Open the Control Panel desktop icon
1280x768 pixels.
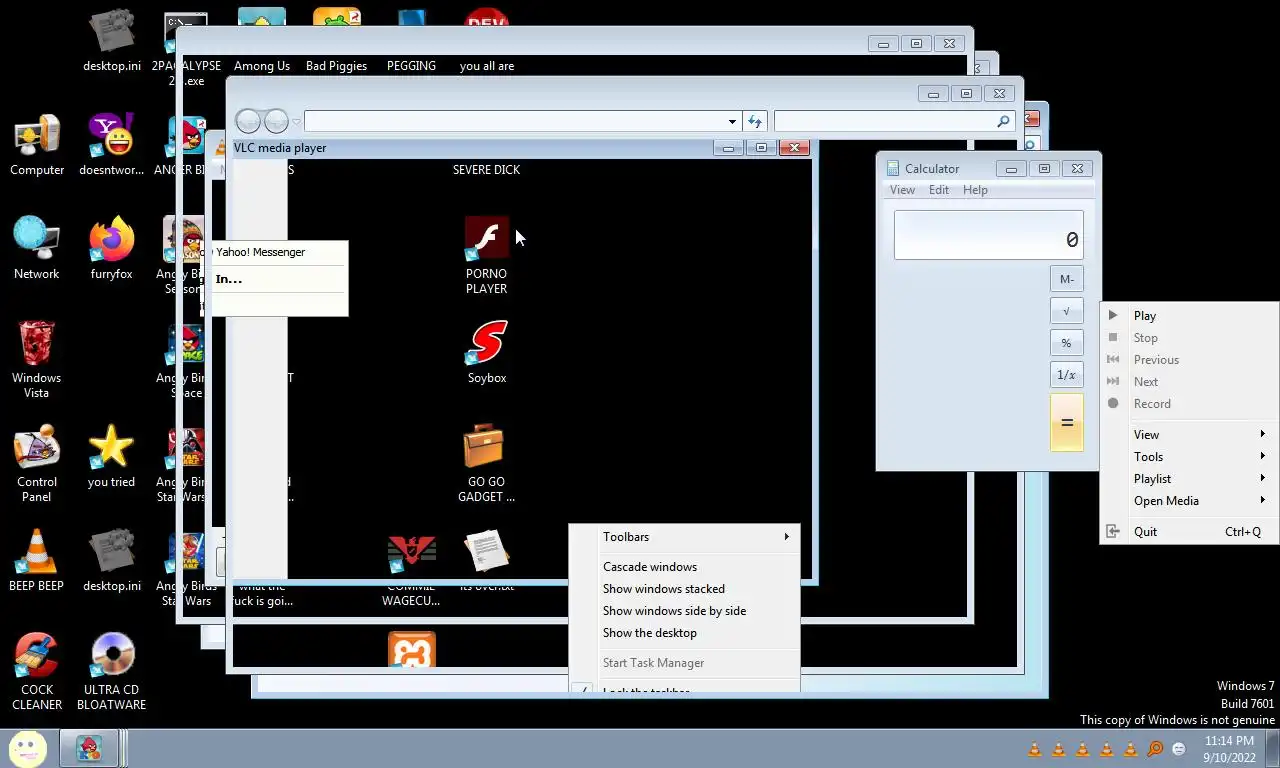pos(37,449)
